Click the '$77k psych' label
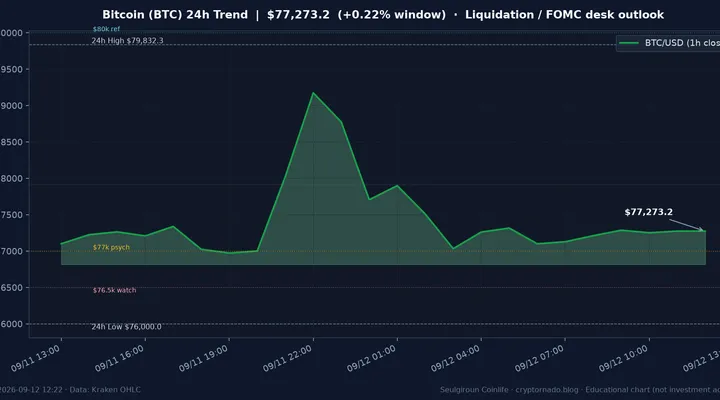Image resolution: width=720 pixels, height=400 pixels. click(x=111, y=247)
